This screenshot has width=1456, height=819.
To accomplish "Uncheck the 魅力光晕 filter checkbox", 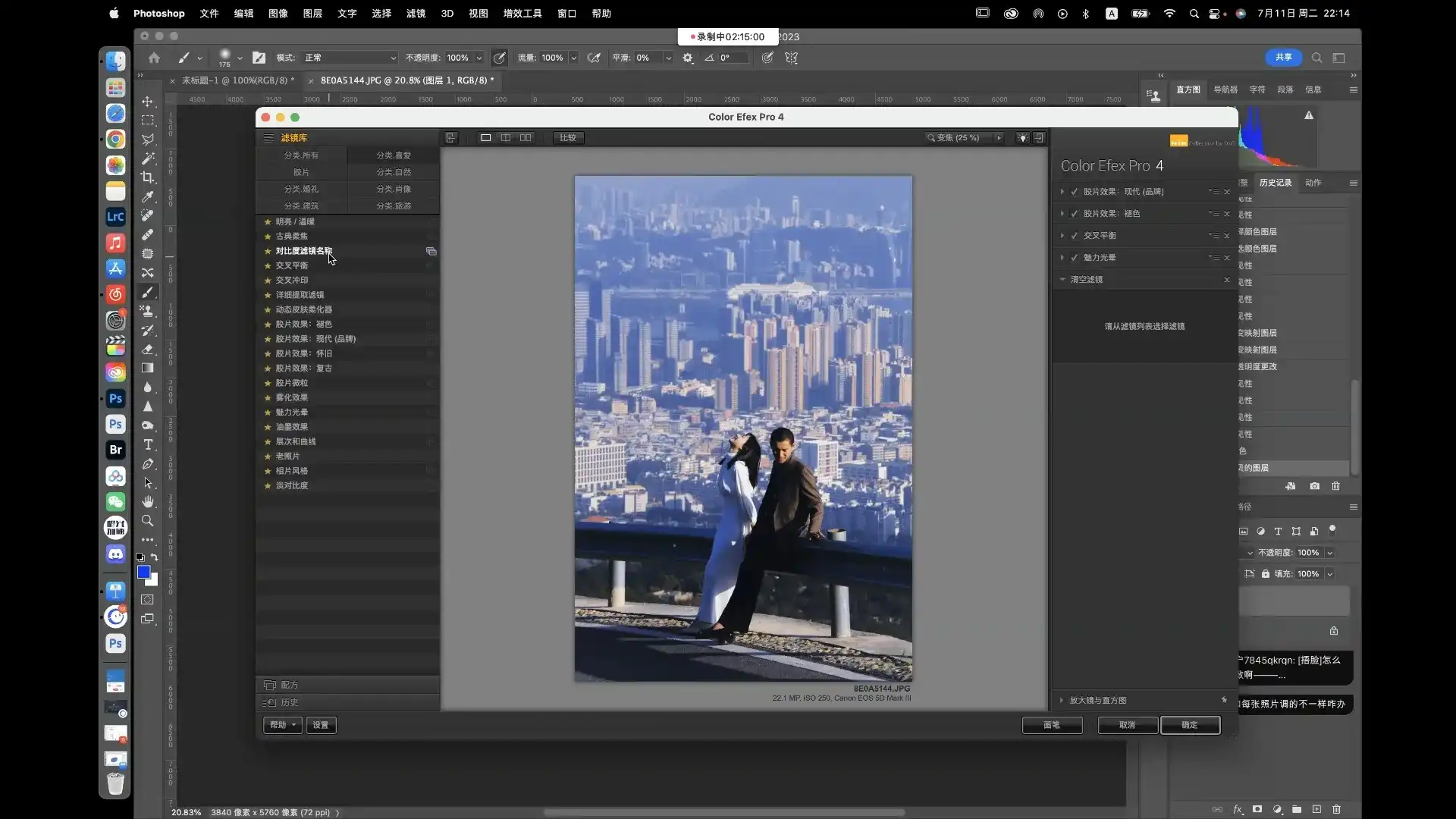I will click(1074, 258).
